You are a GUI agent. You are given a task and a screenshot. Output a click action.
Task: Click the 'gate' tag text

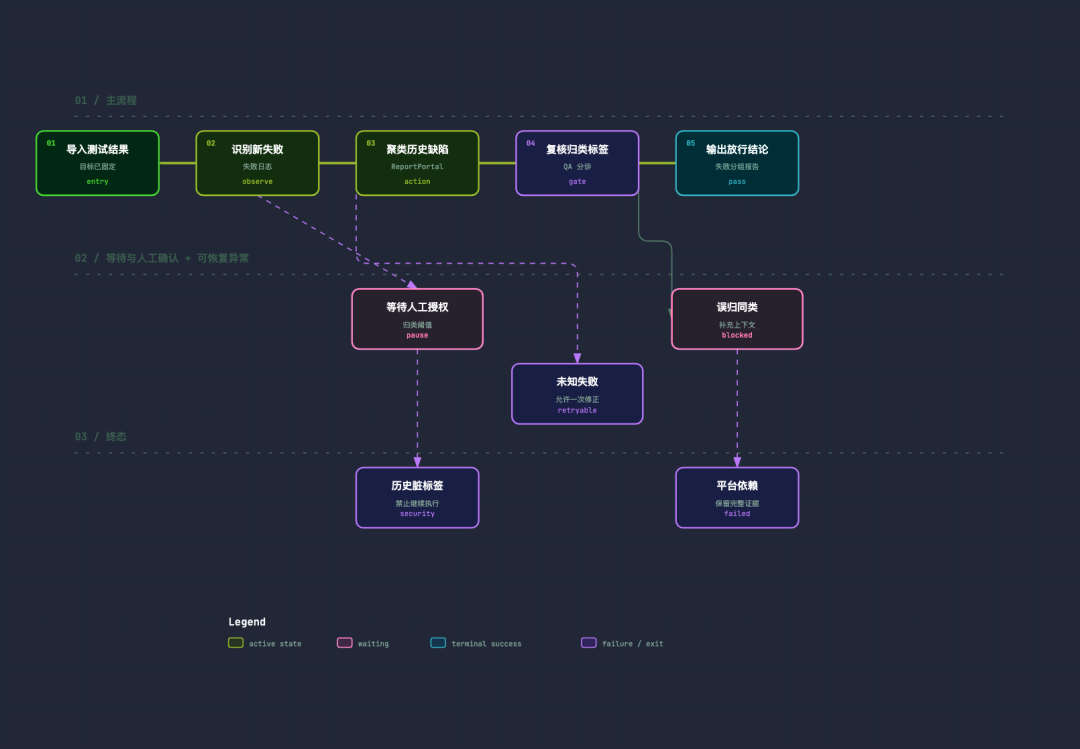tap(577, 182)
